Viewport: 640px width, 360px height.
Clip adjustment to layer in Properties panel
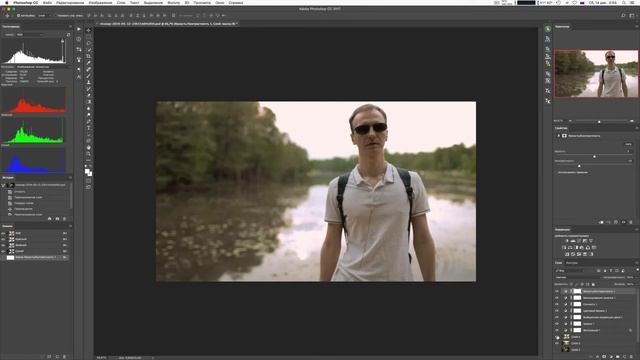point(601,222)
